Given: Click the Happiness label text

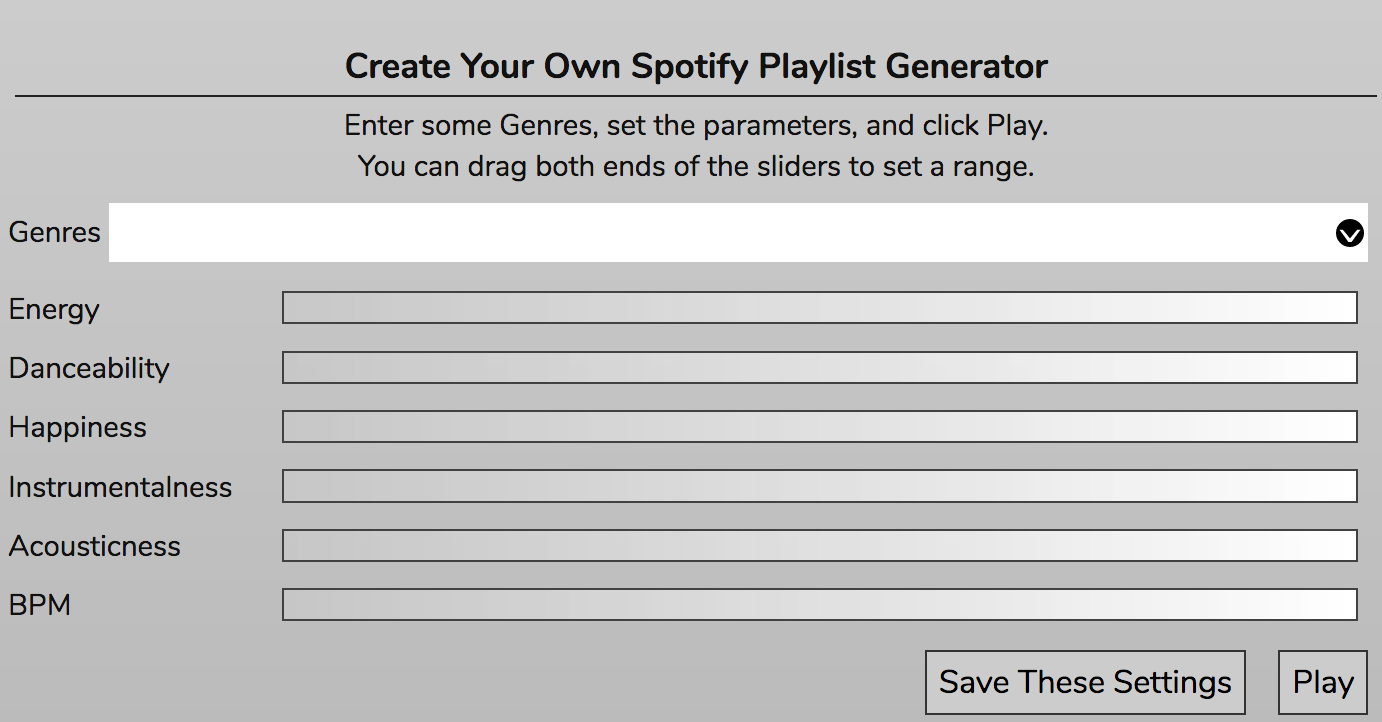Looking at the screenshot, I should [x=78, y=428].
